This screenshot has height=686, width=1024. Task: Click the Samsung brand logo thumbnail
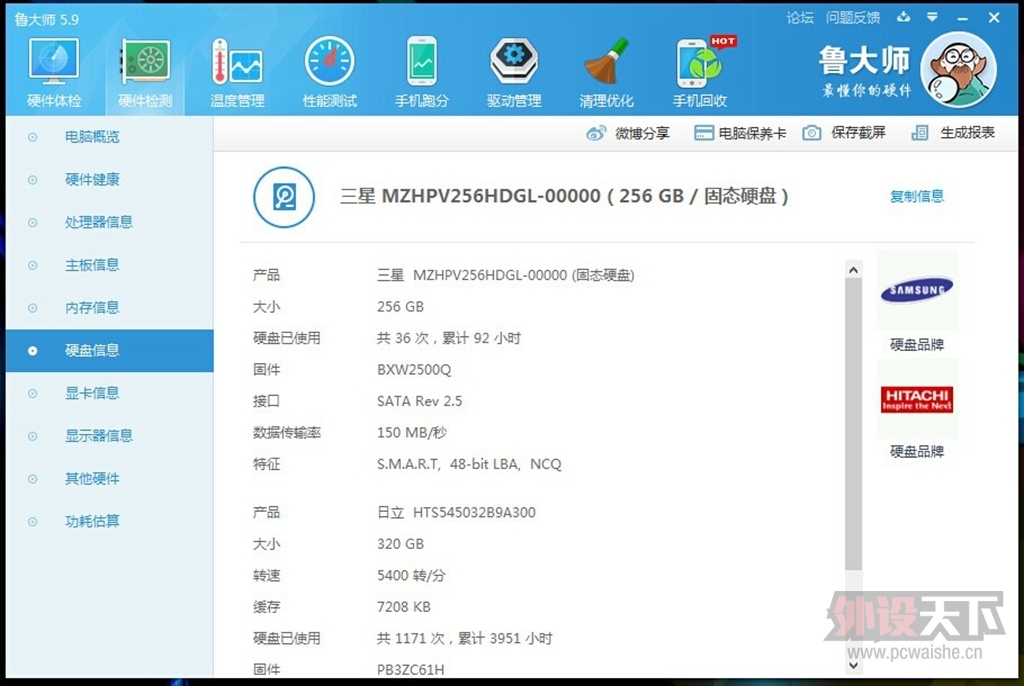click(x=916, y=291)
